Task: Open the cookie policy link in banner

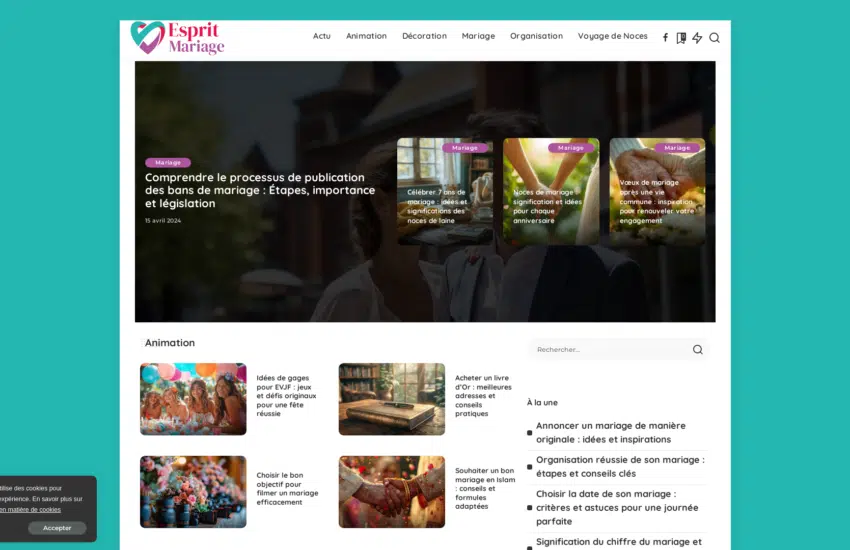Action: [x=30, y=509]
